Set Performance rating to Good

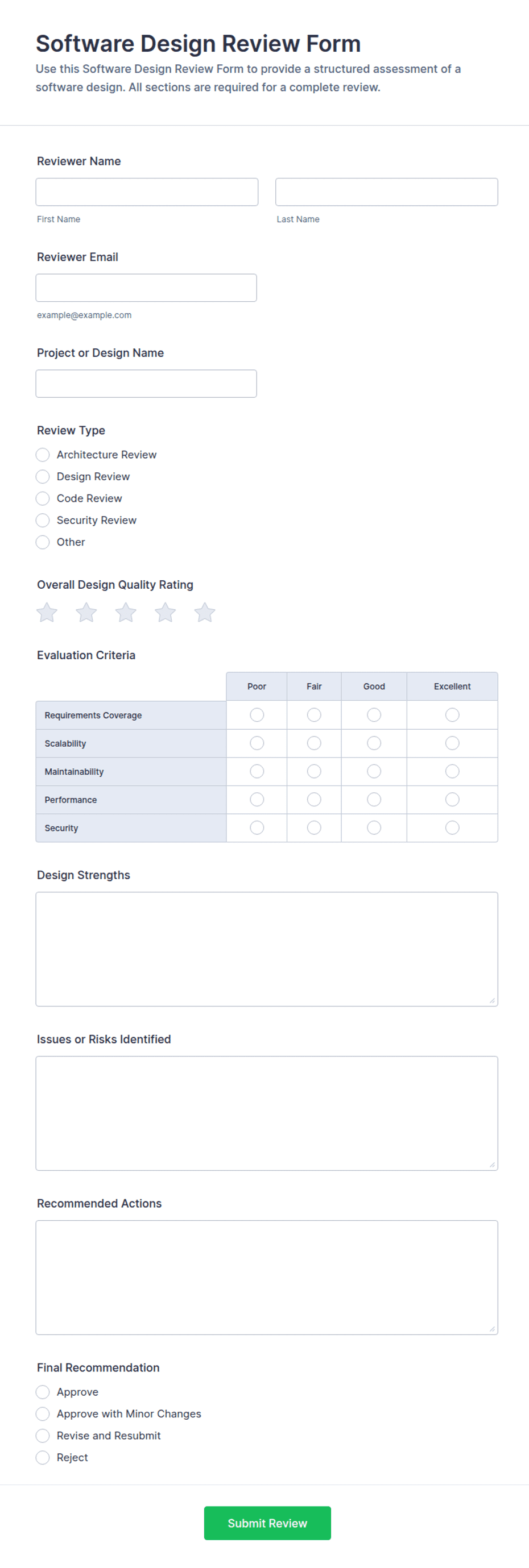click(374, 799)
